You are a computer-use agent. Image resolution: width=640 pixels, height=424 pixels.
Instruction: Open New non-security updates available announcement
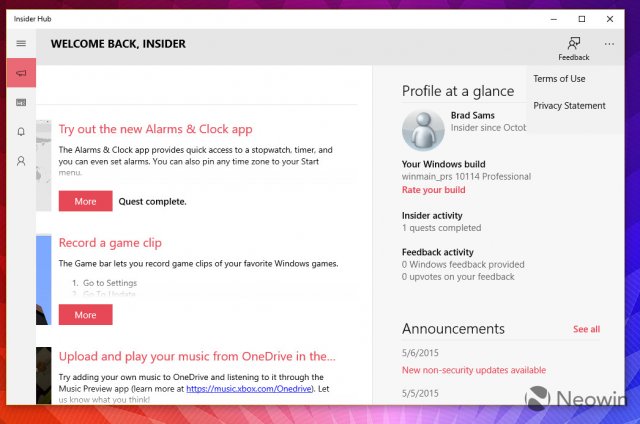(474, 370)
